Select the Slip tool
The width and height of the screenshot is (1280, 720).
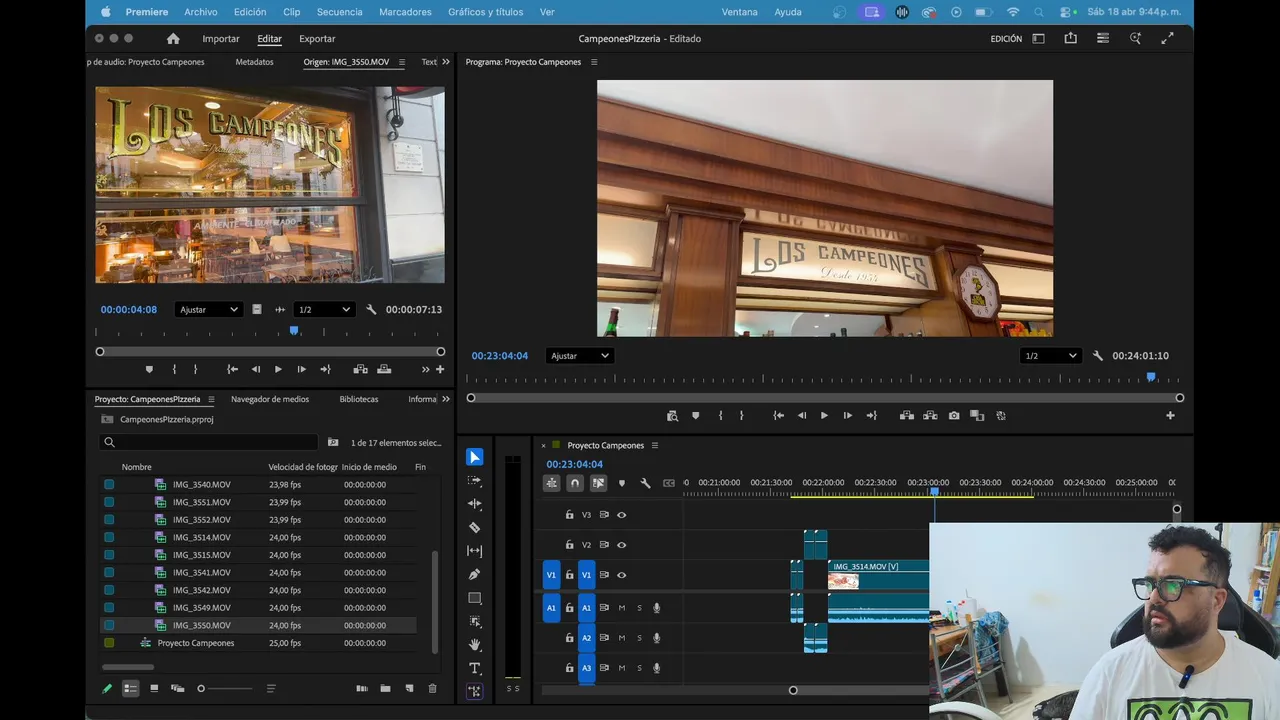[x=475, y=551]
